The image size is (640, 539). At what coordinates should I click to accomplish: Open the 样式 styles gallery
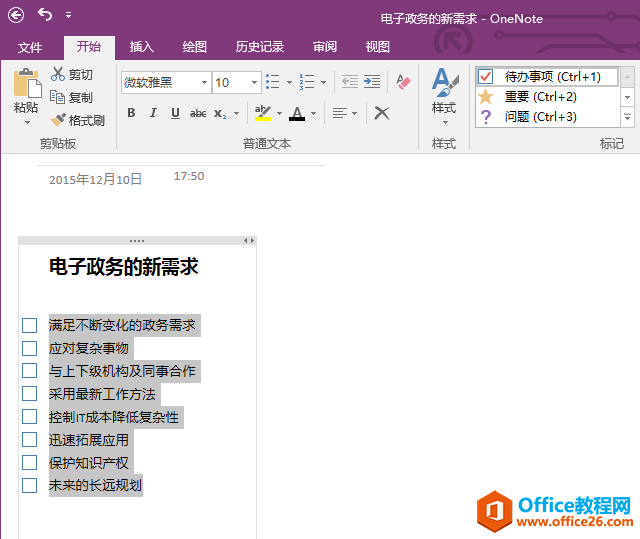[444, 96]
